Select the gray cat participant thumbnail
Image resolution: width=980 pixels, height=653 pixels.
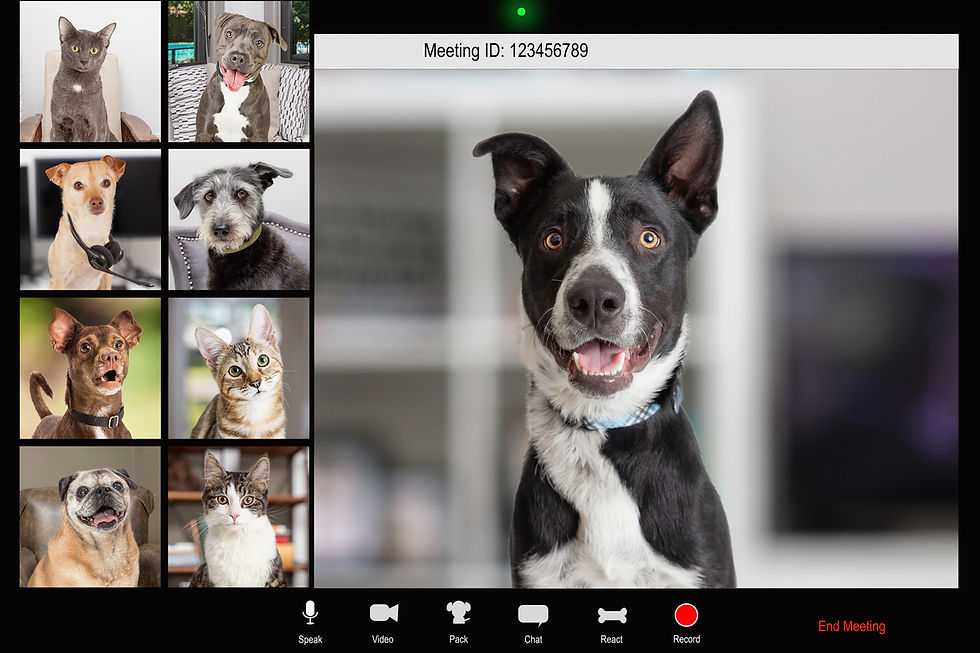coord(90,71)
